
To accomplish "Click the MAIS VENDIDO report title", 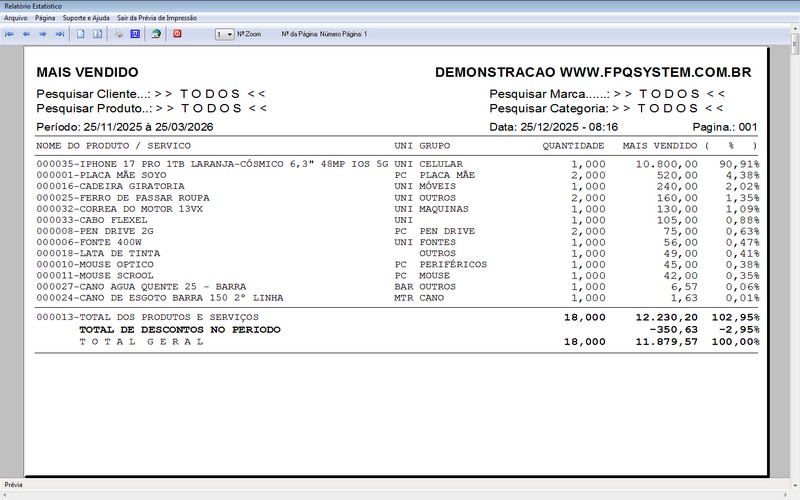I will click(87, 72).
